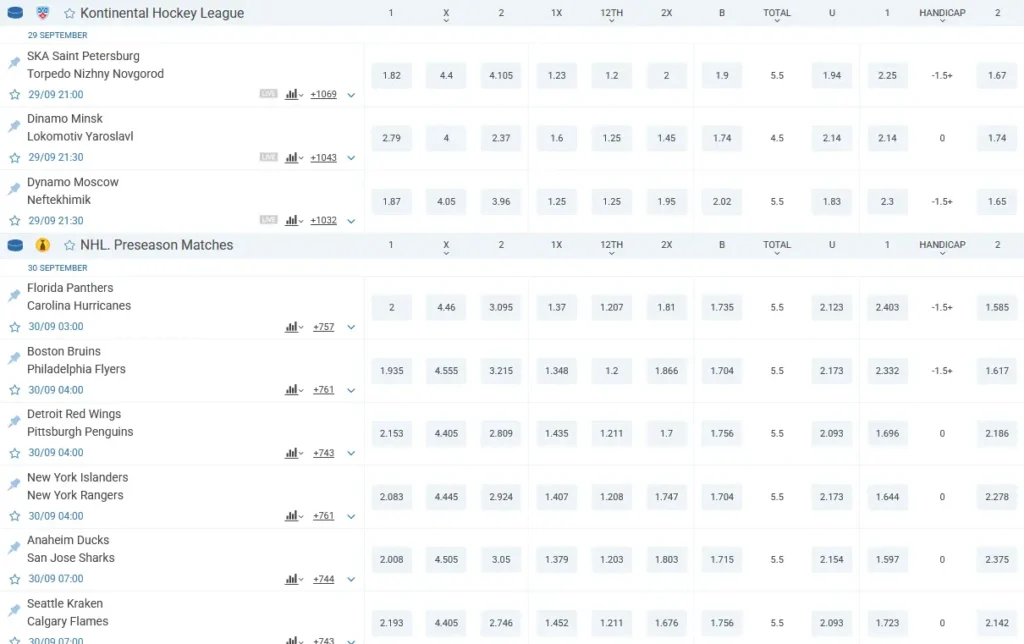Pin the Dinamo Minsk vs Lokomotiv match
This screenshot has width=1024, height=644.
14,126
